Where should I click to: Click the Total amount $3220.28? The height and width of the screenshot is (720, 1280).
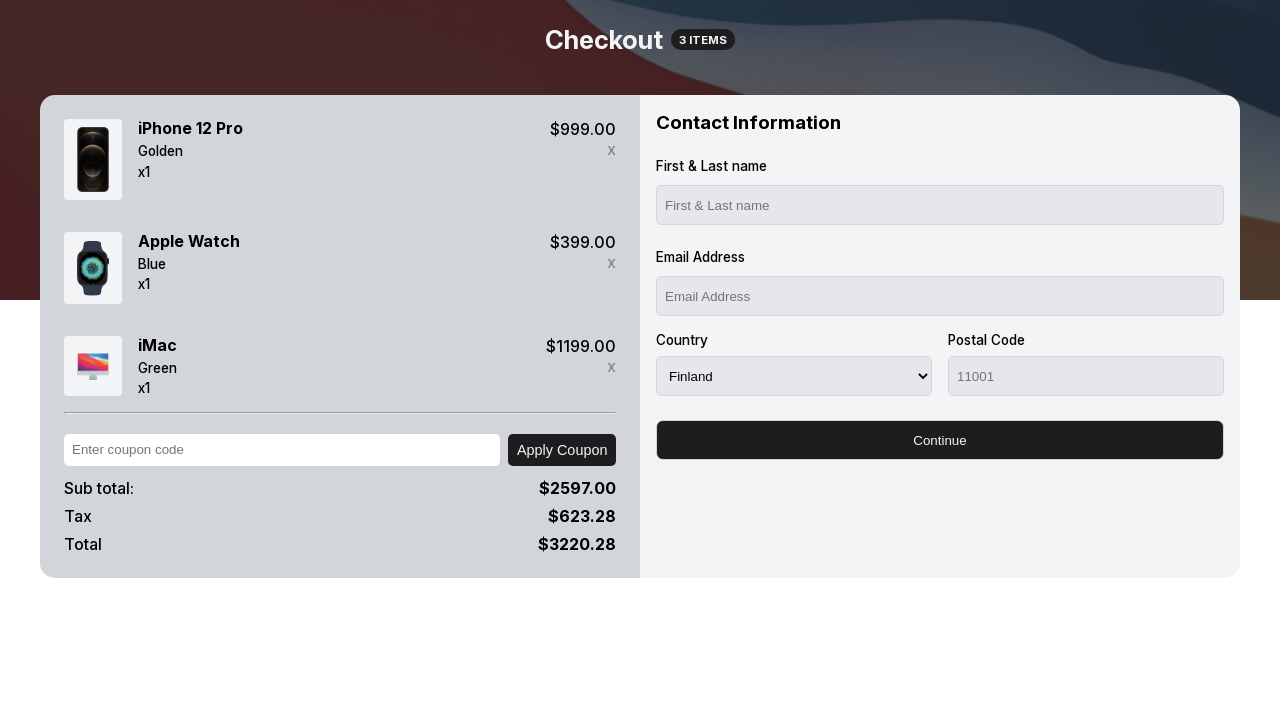click(577, 544)
